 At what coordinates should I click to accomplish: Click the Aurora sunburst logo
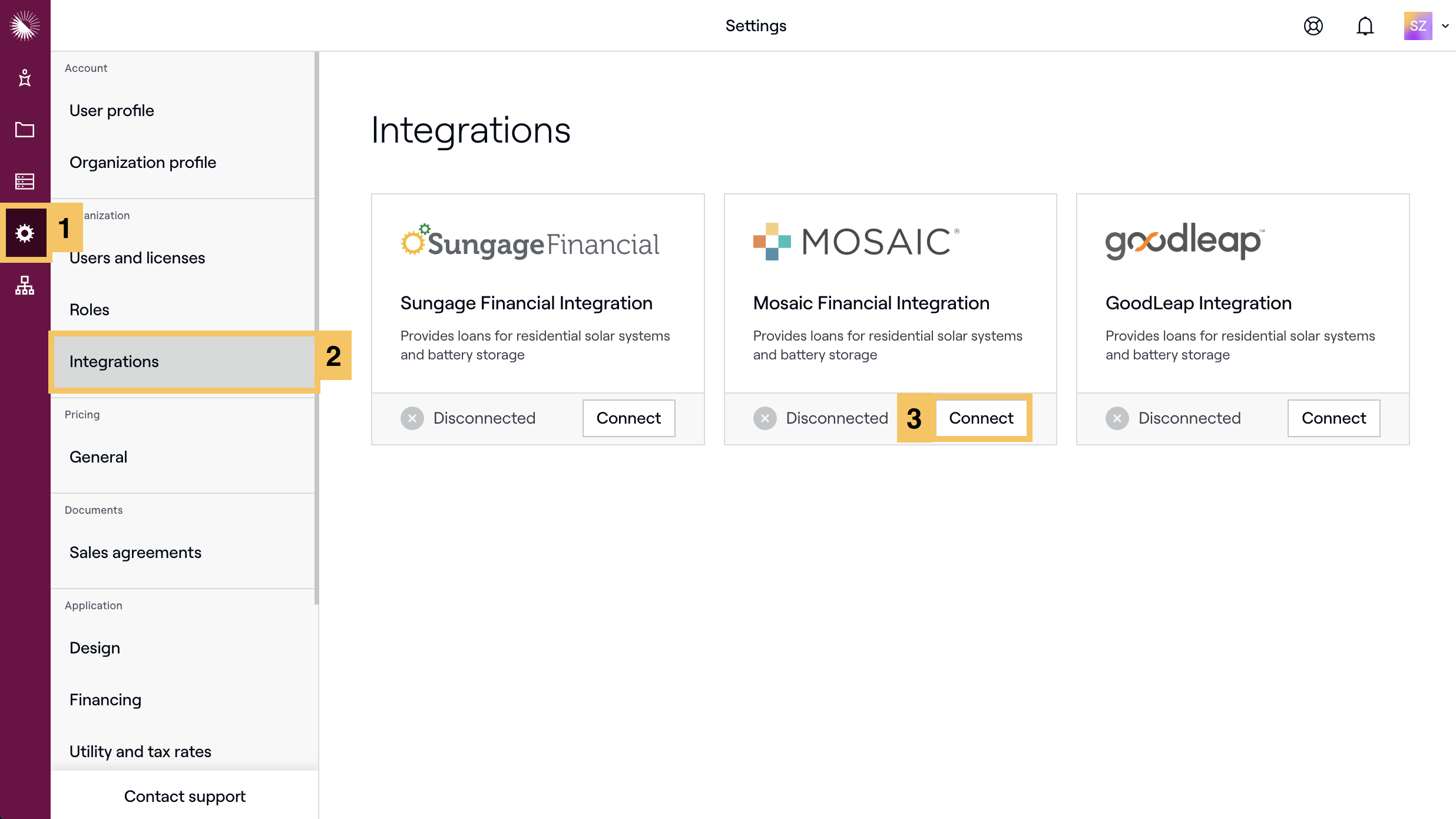(25, 26)
